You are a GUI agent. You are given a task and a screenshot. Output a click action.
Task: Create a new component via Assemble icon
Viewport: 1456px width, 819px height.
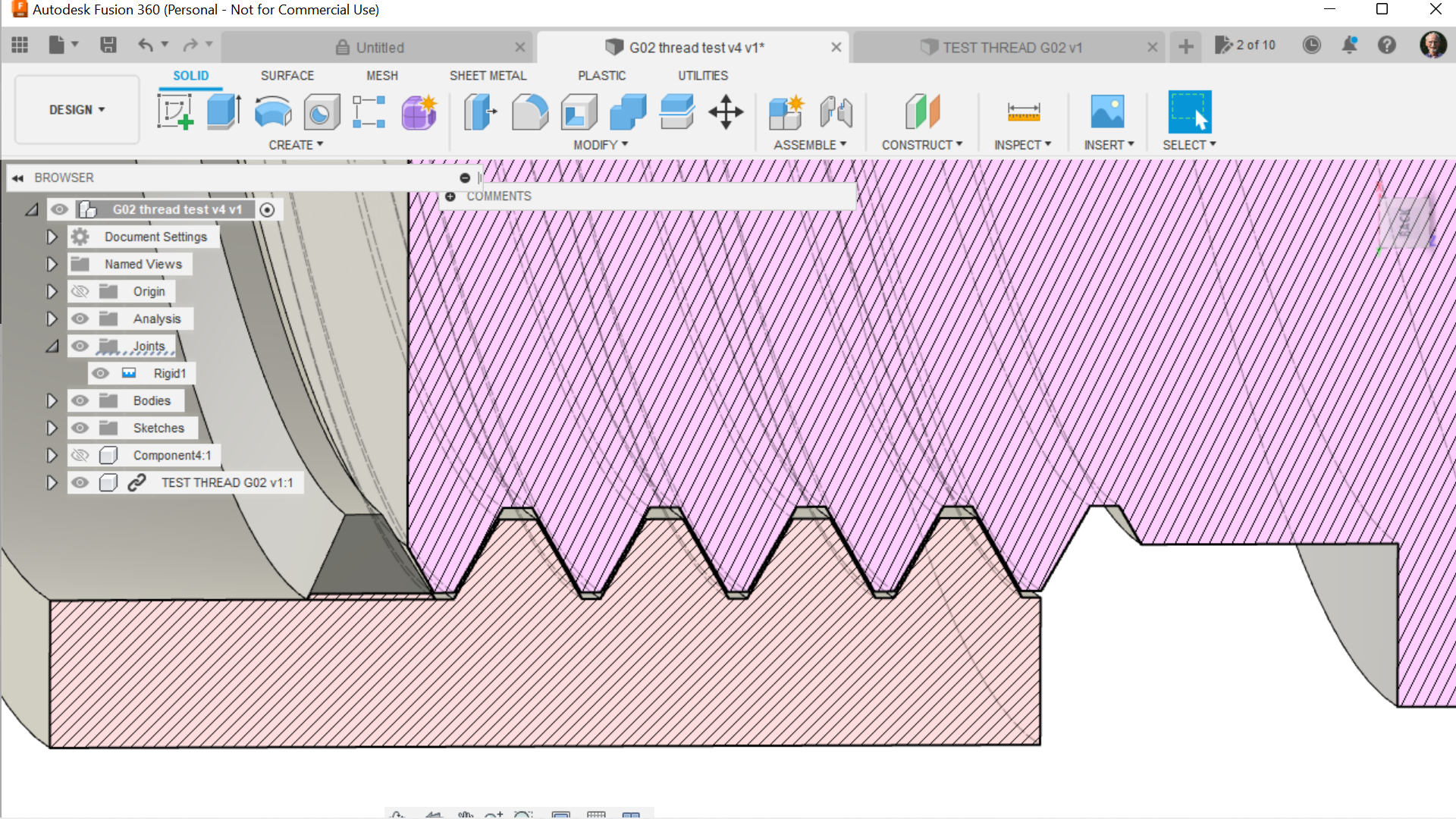coord(786,111)
